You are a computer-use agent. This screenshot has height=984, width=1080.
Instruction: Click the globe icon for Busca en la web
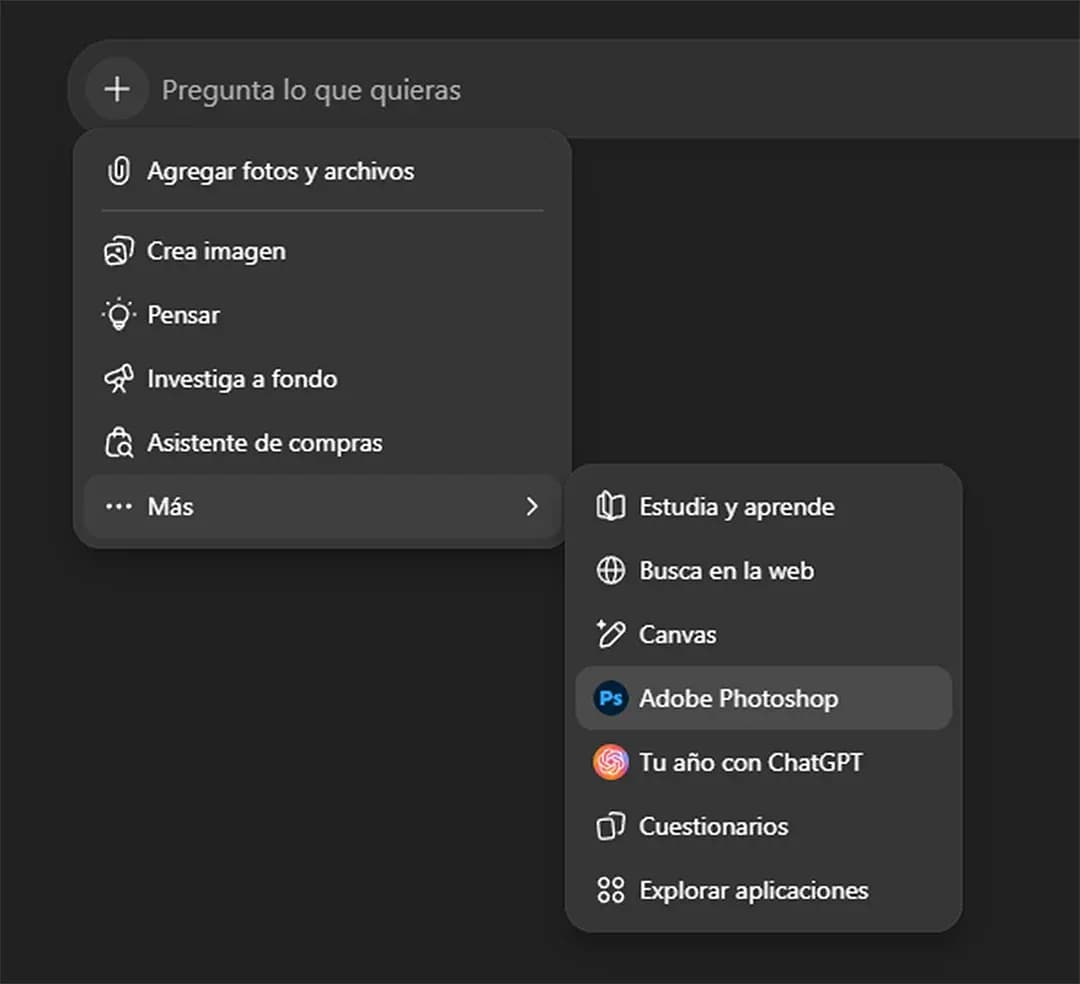[610, 571]
